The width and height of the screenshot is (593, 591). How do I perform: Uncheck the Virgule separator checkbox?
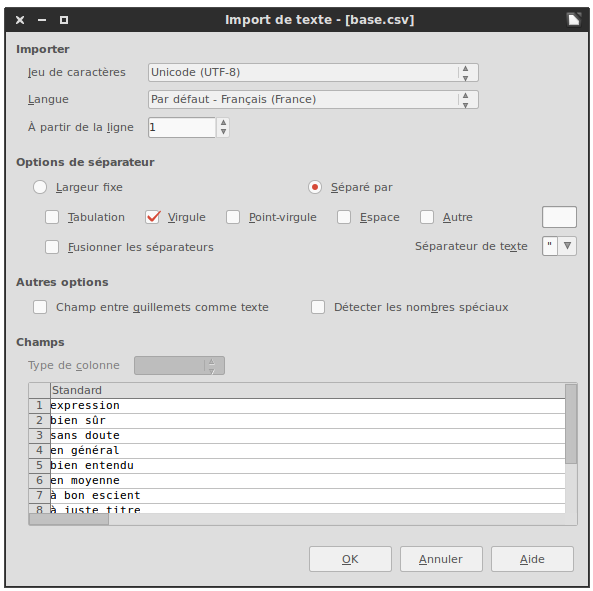click(x=153, y=217)
